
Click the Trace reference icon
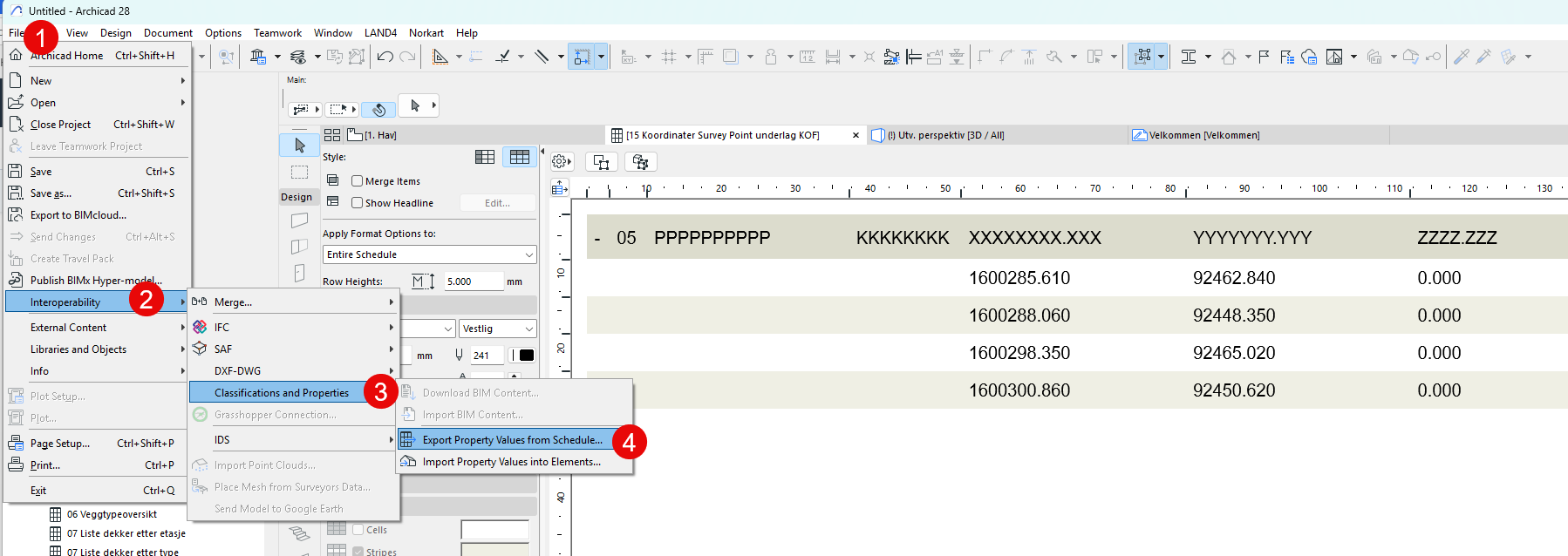[x=730, y=57]
